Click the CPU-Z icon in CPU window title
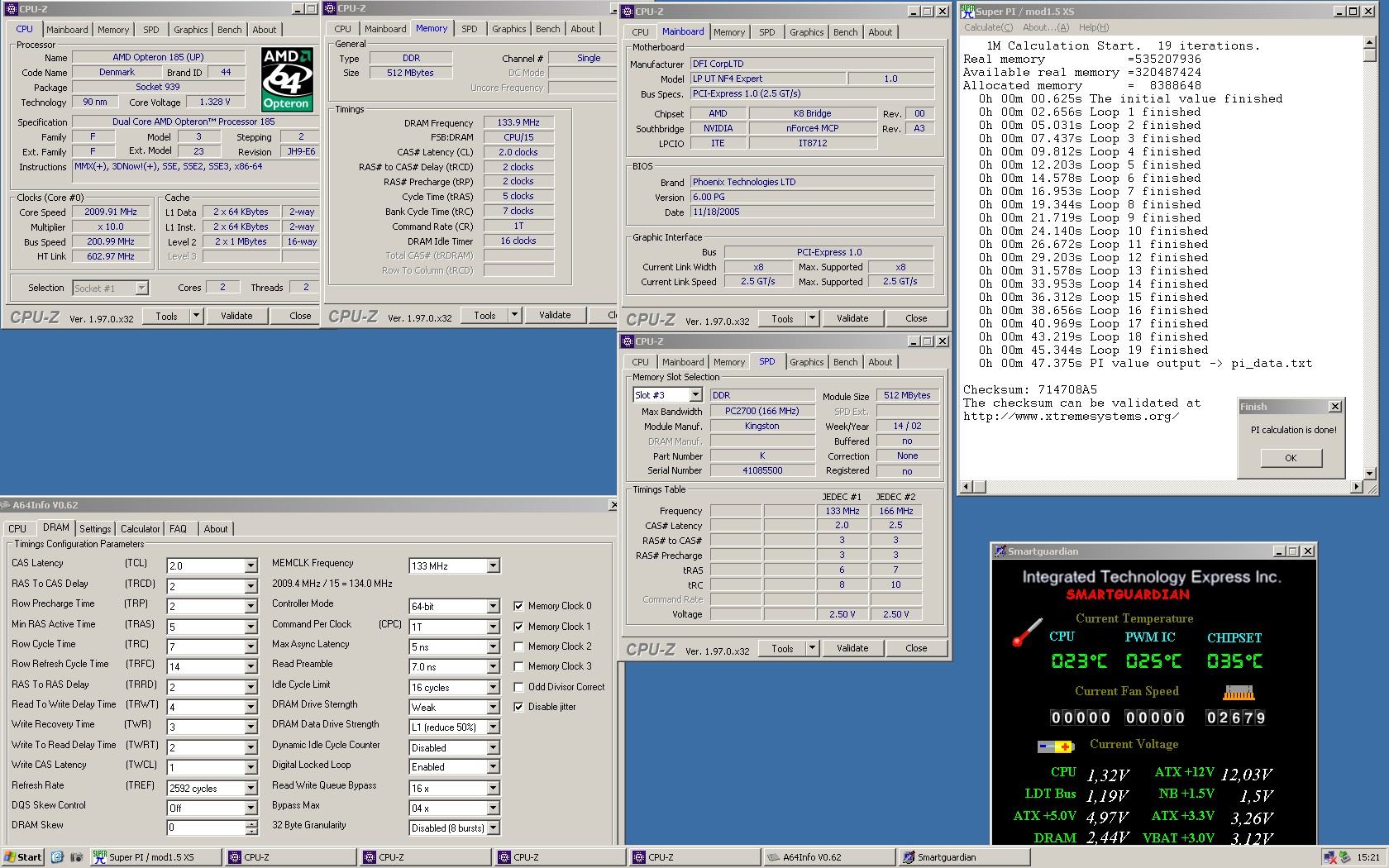This screenshot has width=1389, height=868. [x=12, y=9]
